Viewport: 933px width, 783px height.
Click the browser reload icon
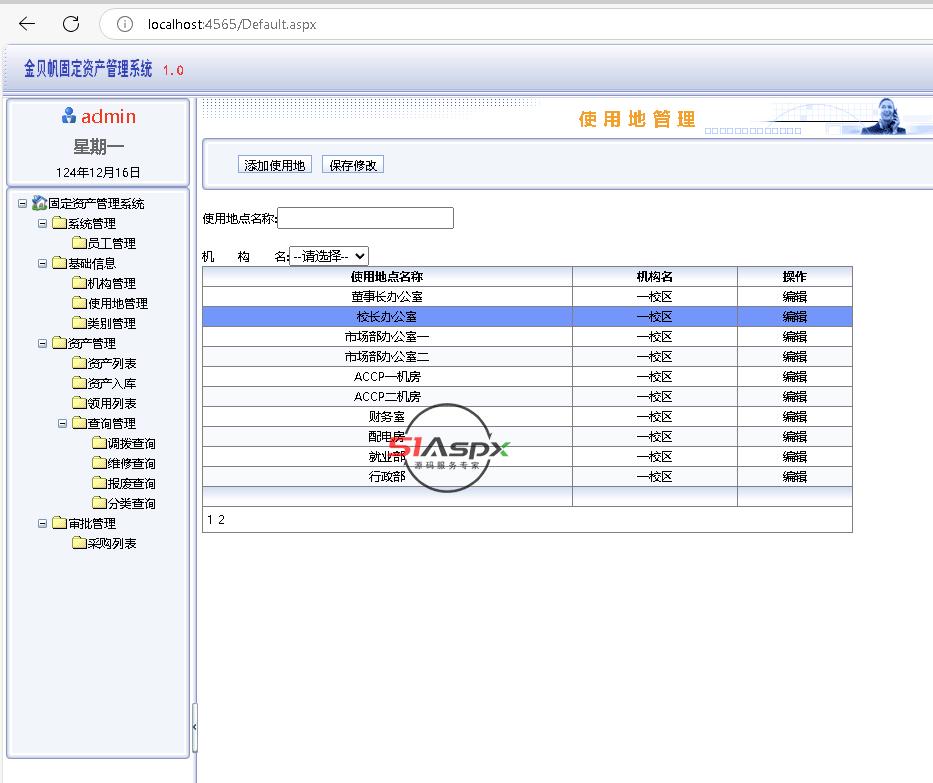[x=71, y=24]
